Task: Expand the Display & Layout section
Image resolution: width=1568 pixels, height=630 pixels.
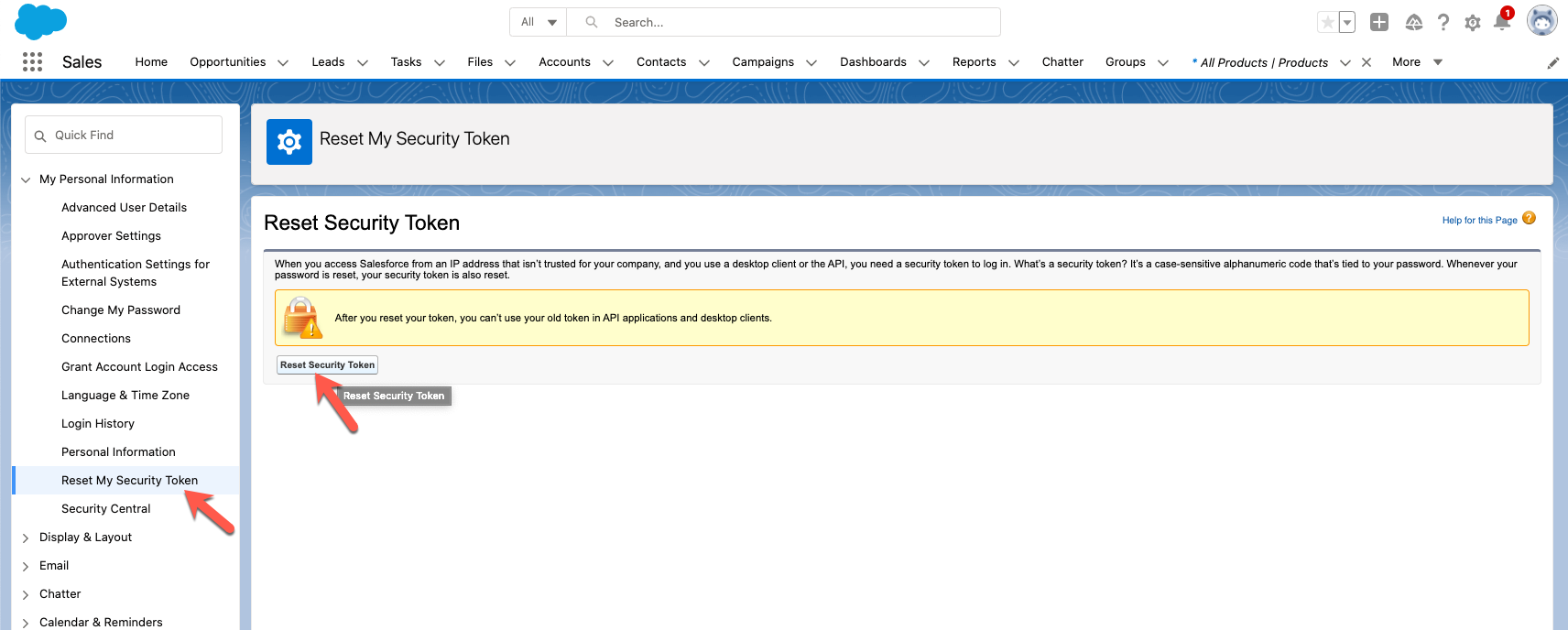Action: coord(26,538)
